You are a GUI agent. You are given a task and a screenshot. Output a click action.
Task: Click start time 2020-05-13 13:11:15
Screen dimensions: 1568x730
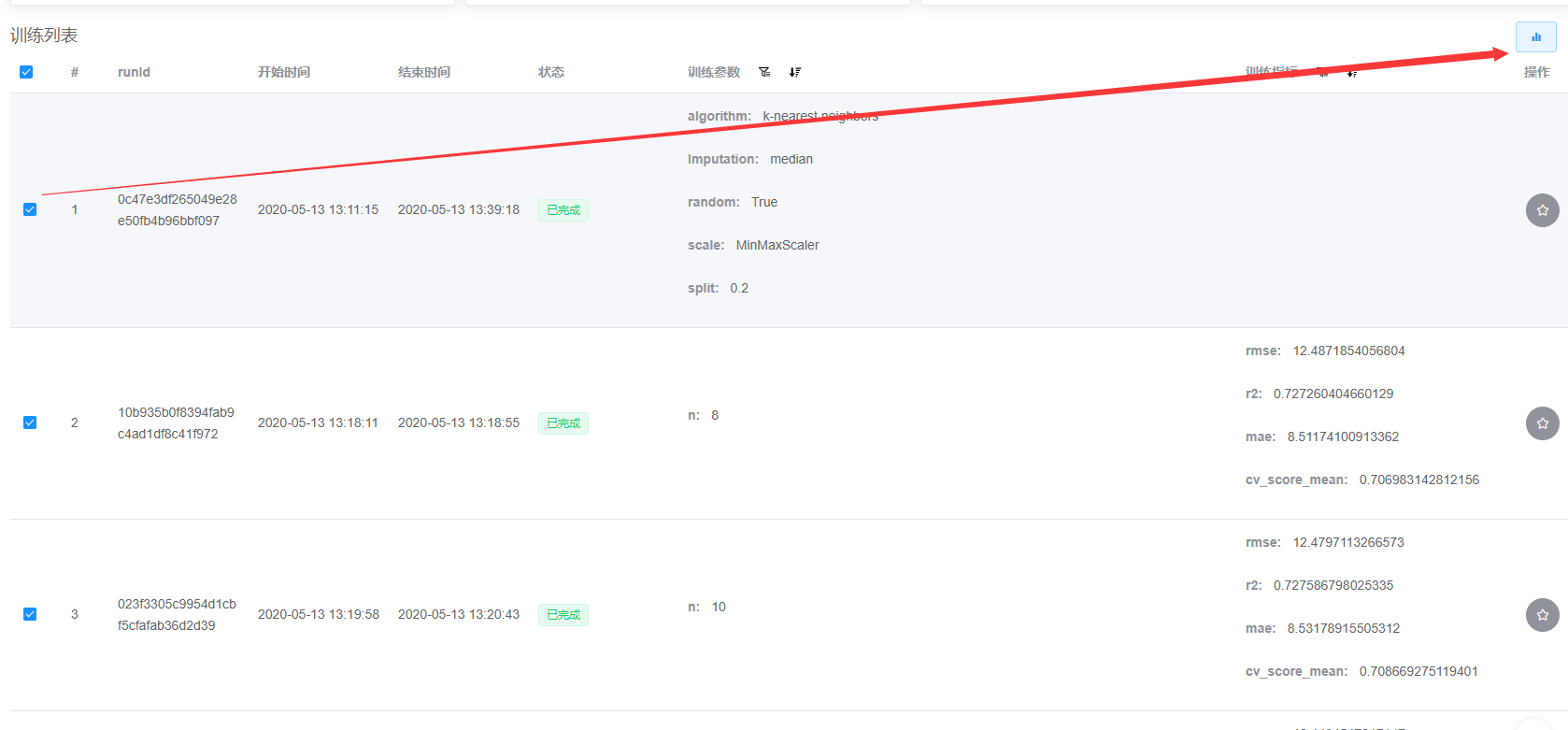[319, 209]
